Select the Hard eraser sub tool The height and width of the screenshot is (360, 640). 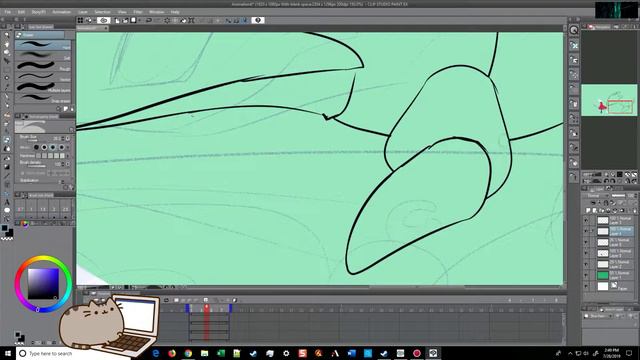(x=43, y=45)
